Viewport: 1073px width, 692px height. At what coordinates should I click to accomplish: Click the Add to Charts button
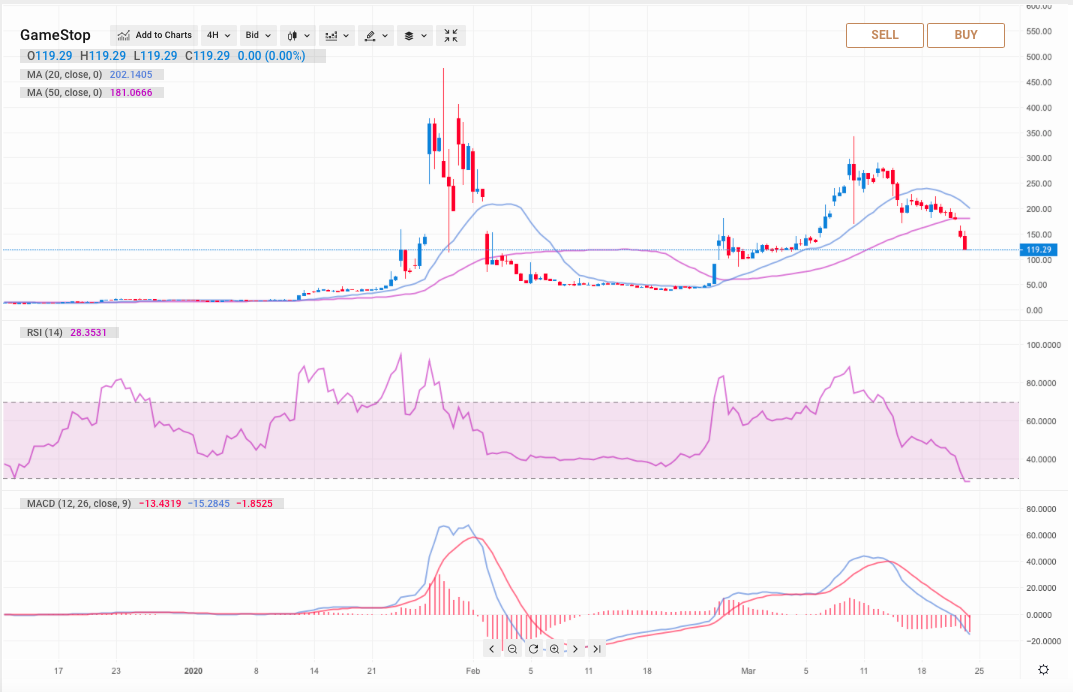tap(154, 35)
